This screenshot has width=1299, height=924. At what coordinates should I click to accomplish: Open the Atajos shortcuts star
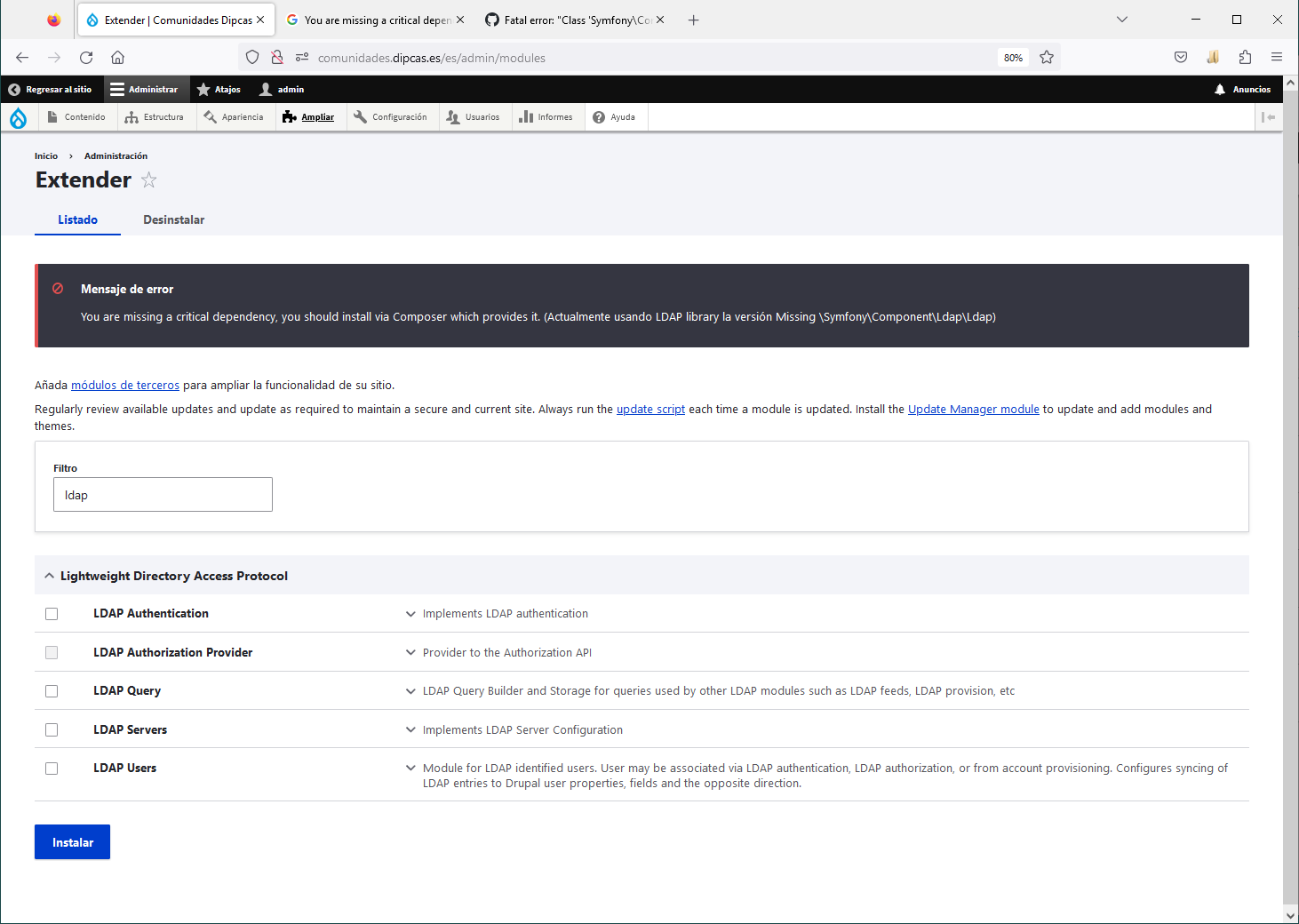(x=219, y=90)
